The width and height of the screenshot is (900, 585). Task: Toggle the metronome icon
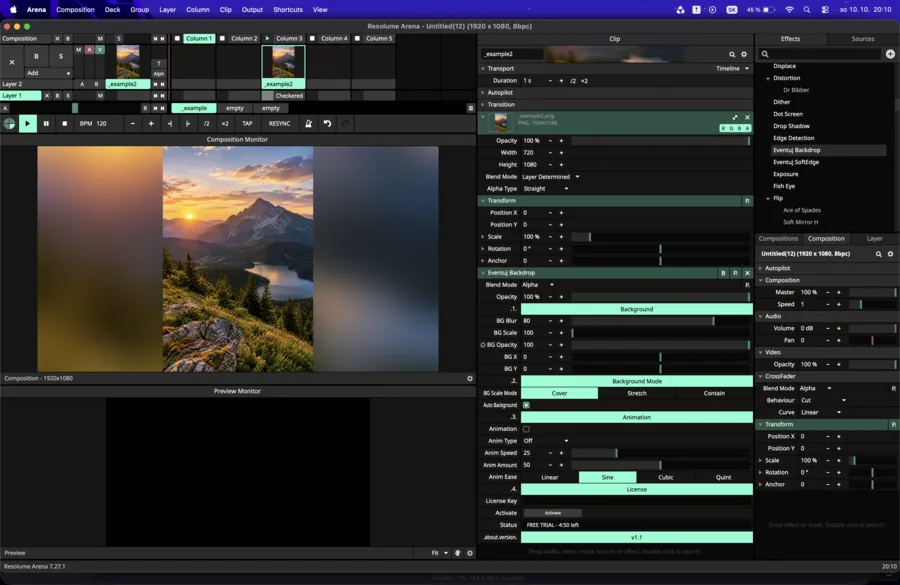click(x=308, y=123)
